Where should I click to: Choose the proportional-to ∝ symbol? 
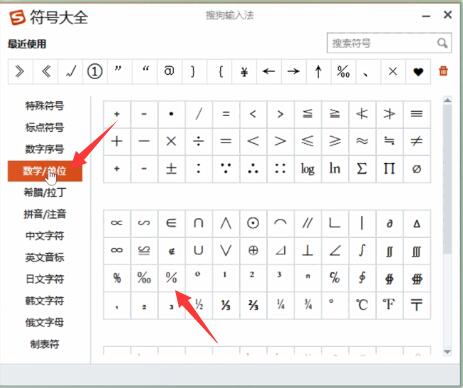click(117, 223)
